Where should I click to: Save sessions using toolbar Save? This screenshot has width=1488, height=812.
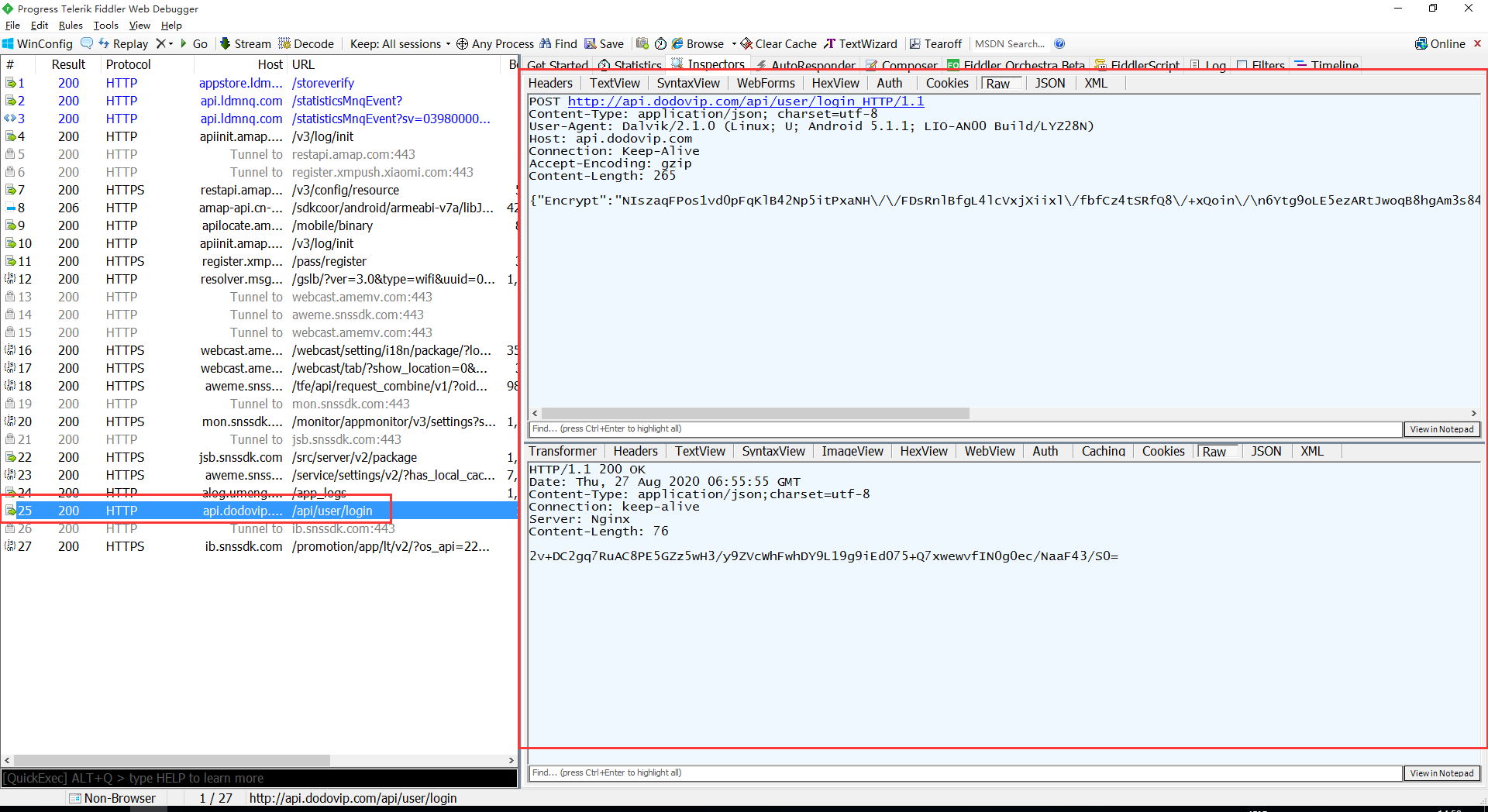(604, 44)
